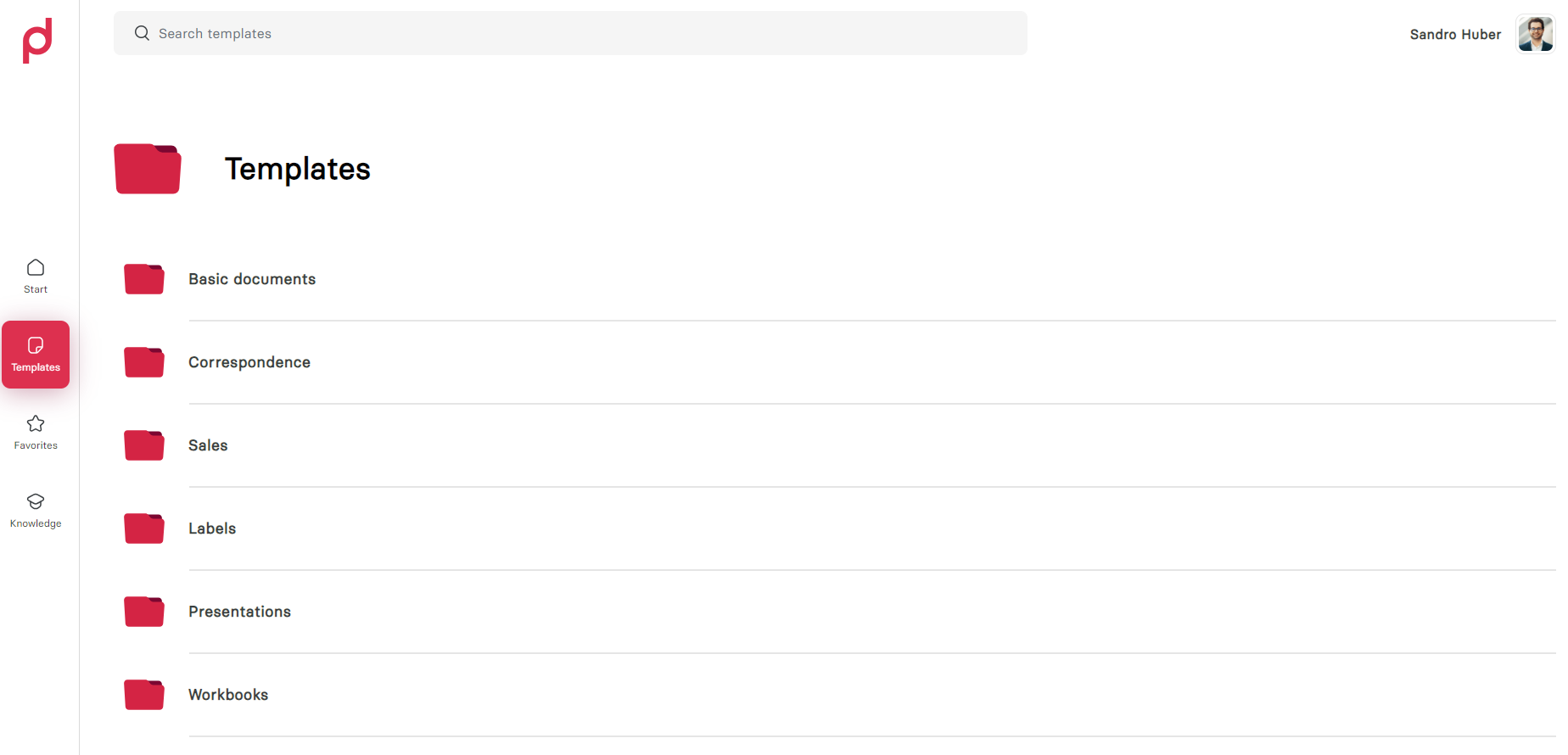
Task: Click the search magnifier icon
Action: pyautogui.click(x=142, y=33)
